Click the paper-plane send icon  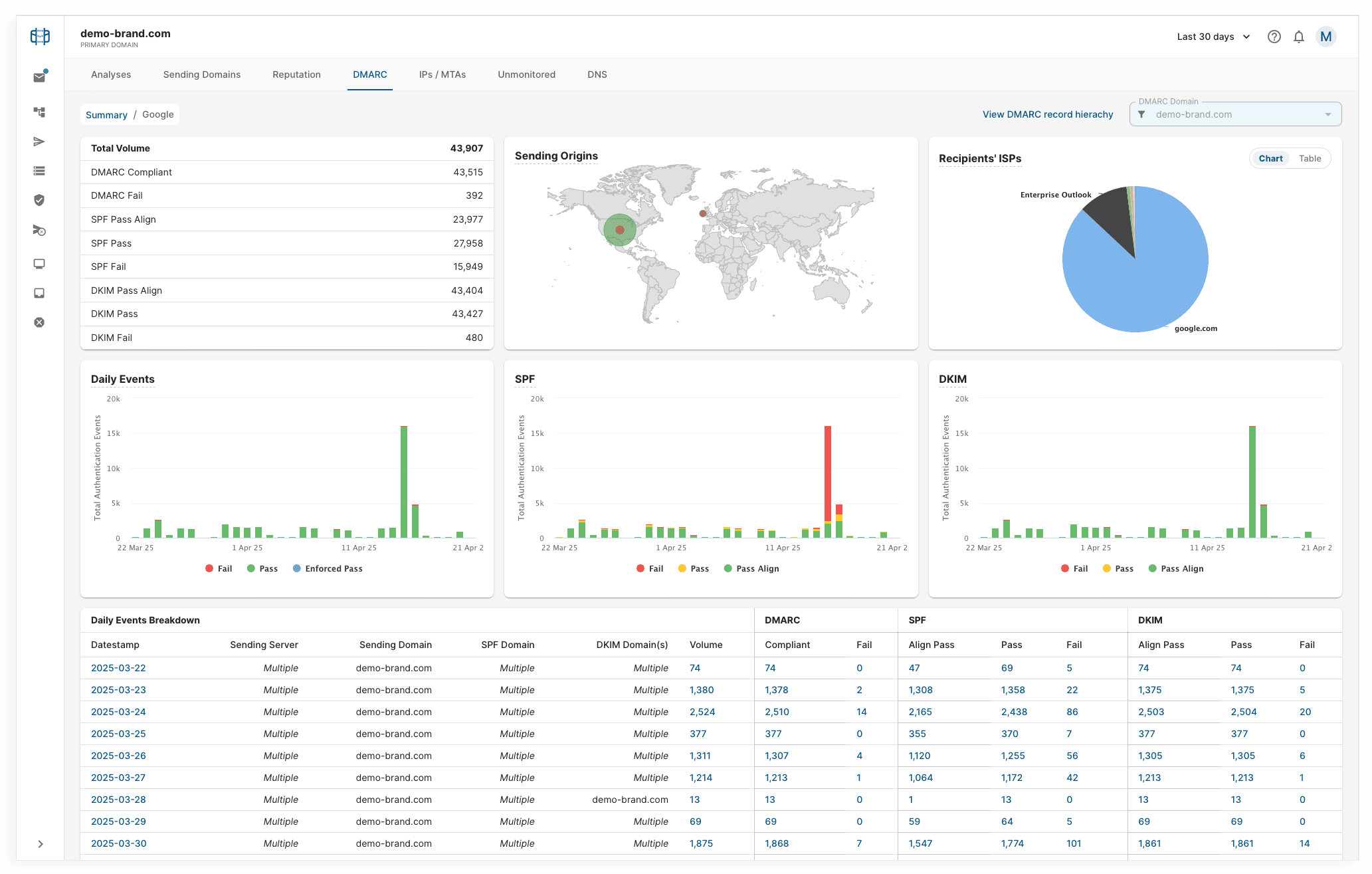[39, 142]
